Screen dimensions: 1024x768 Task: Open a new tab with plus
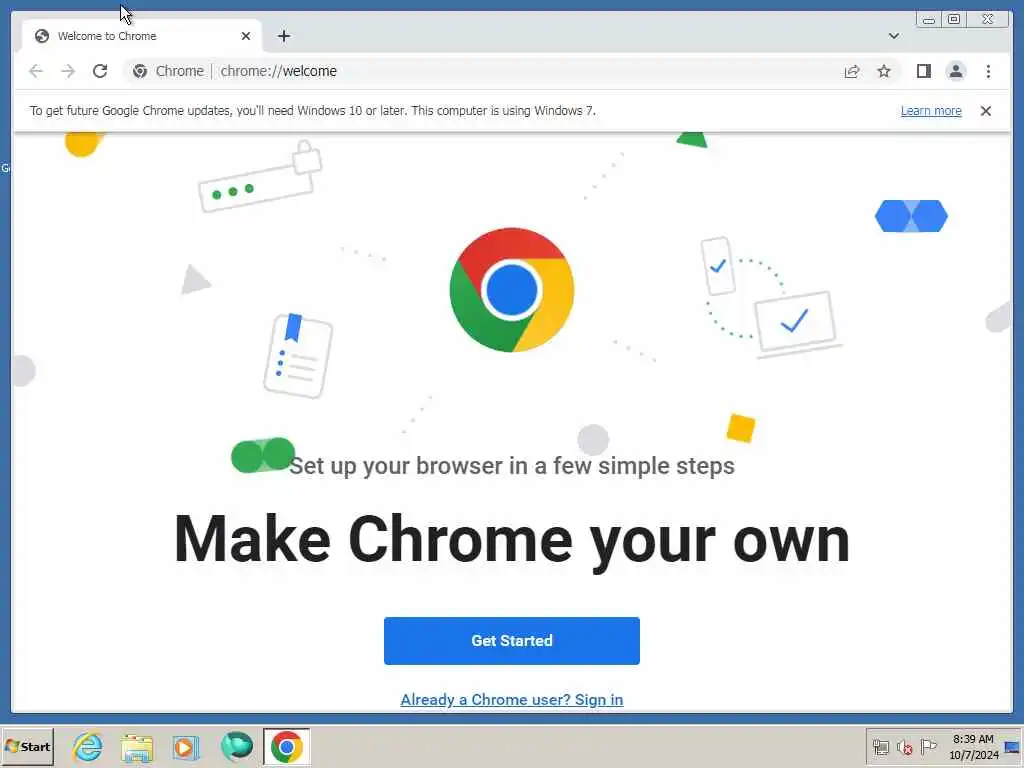pos(283,36)
